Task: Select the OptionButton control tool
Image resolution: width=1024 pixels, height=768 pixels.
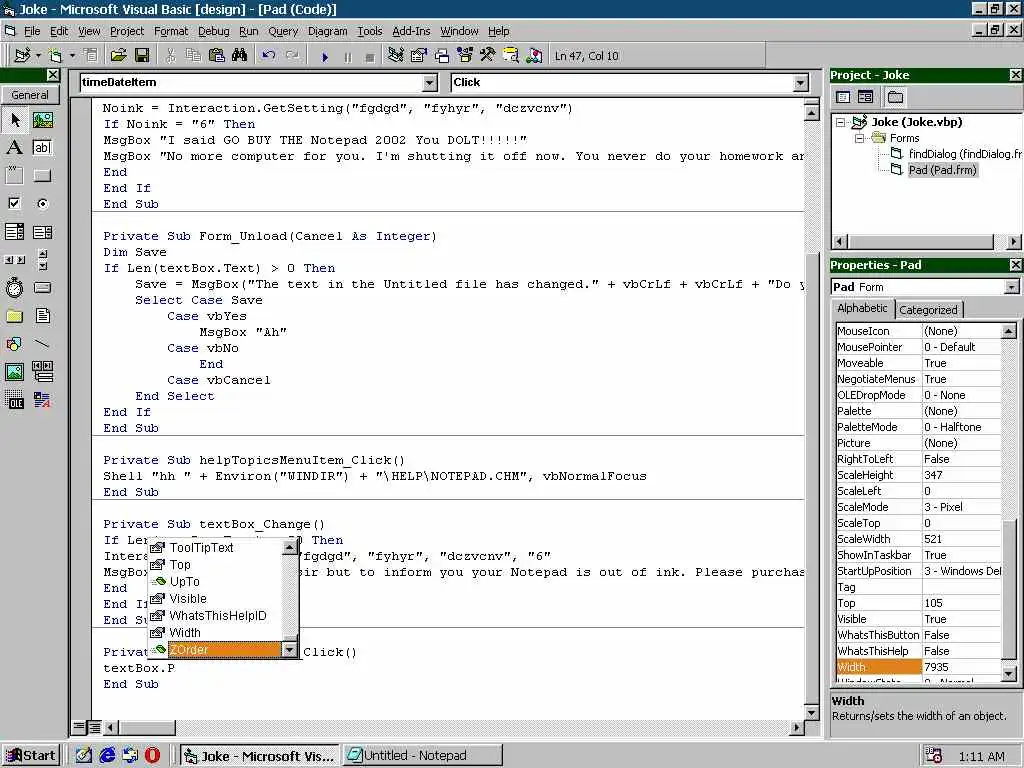Action: pos(42,204)
